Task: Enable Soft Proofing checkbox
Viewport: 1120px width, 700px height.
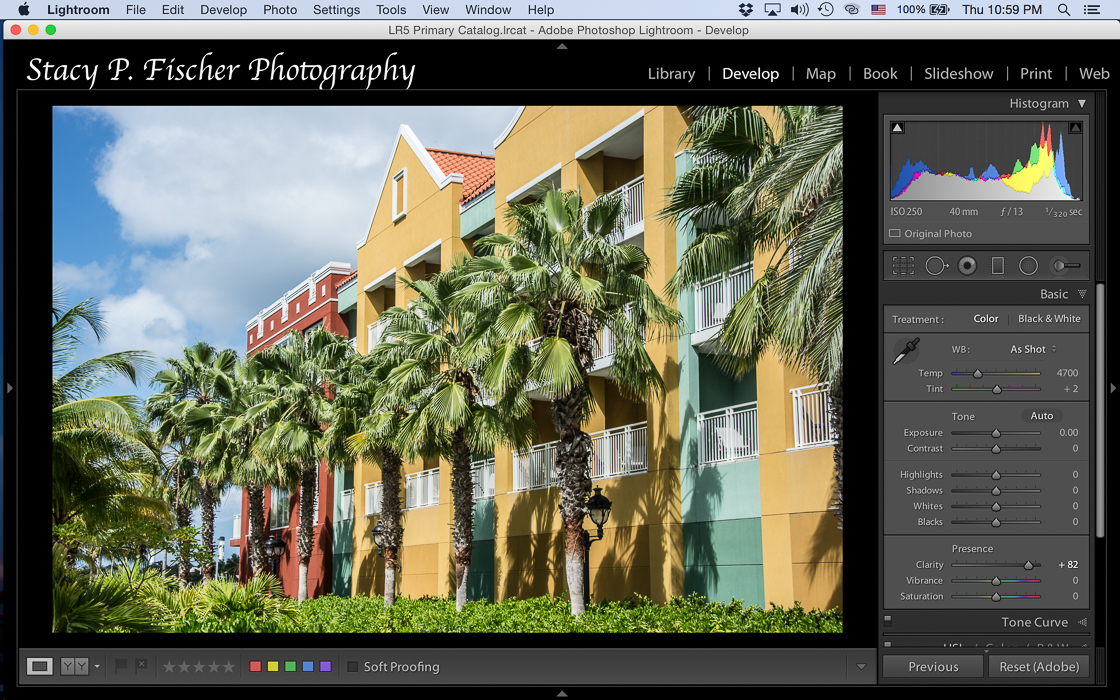Action: pyautogui.click(x=352, y=666)
